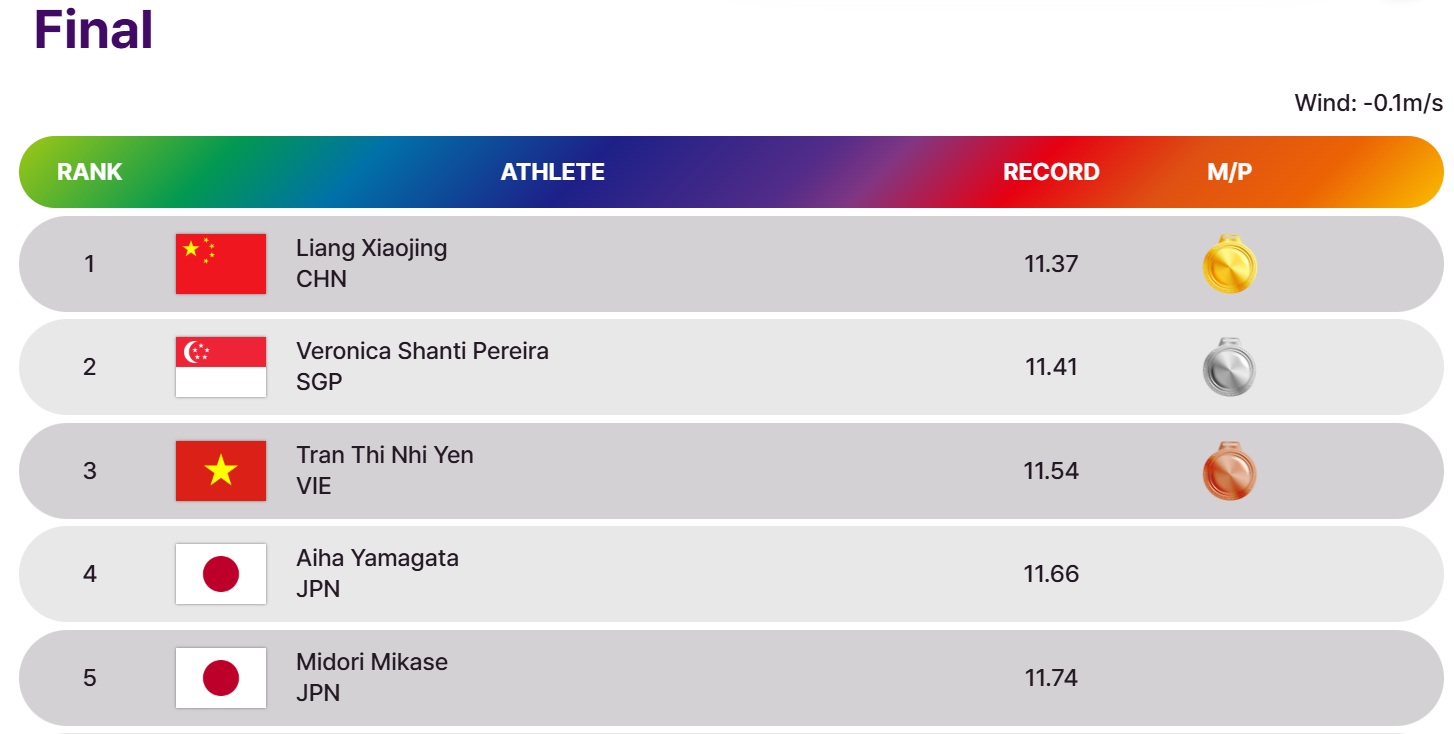Click Aiha Yamagata's Japan flag
1454x734 pixels.
click(221, 574)
